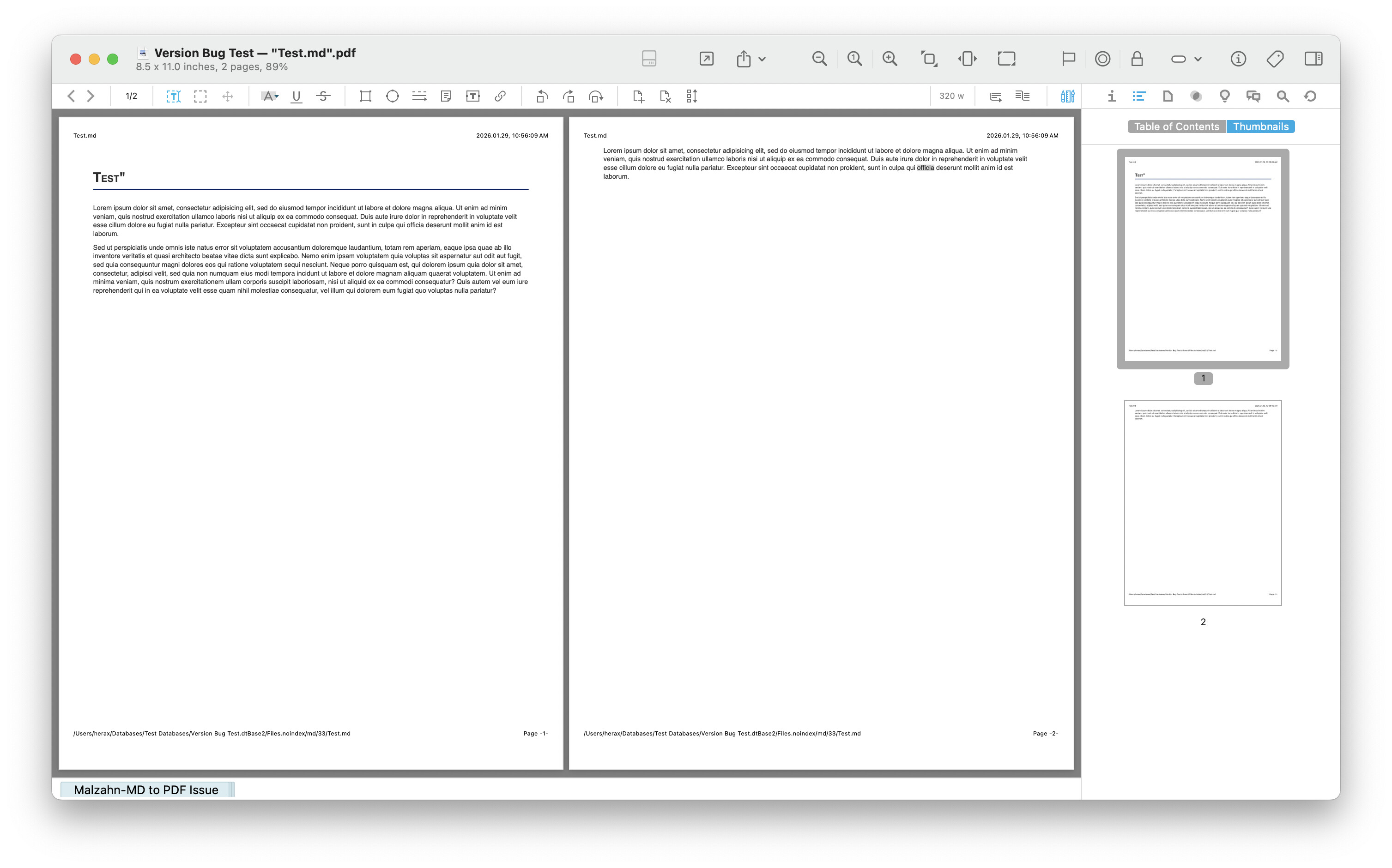Toggle the lock status of document

(x=1137, y=59)
